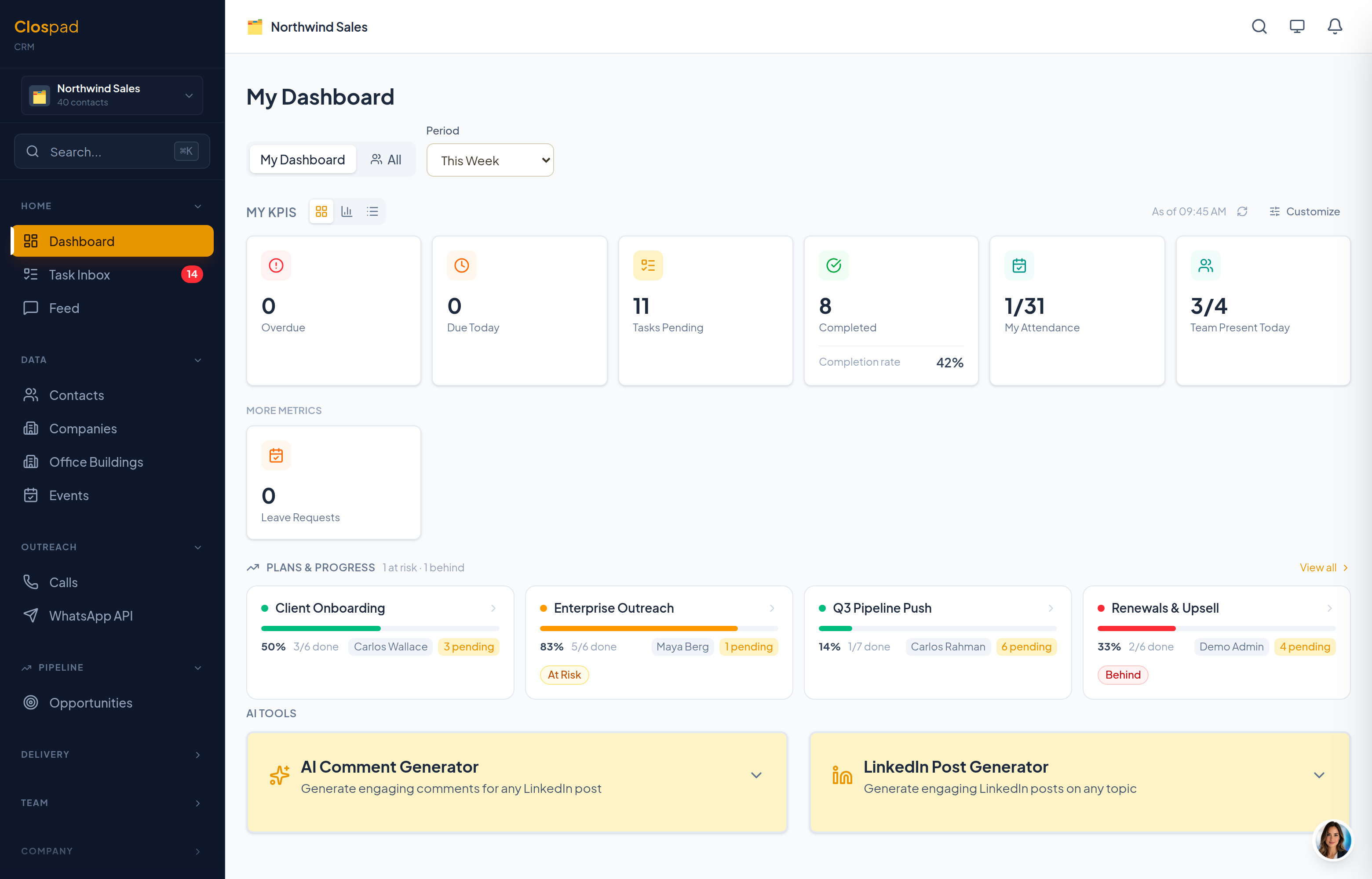Open the Period dropdown showing This Week
1372x879 pixels.
(490, 160)
